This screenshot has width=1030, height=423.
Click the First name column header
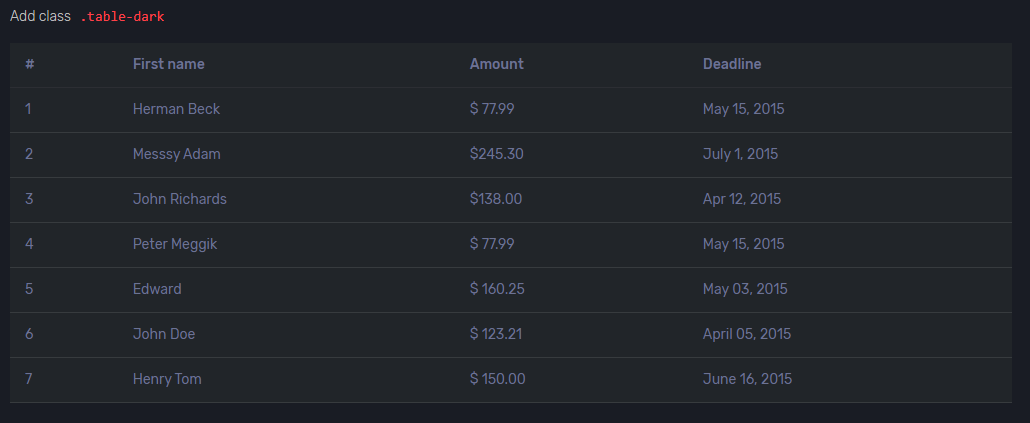click(x=168, y=64)
